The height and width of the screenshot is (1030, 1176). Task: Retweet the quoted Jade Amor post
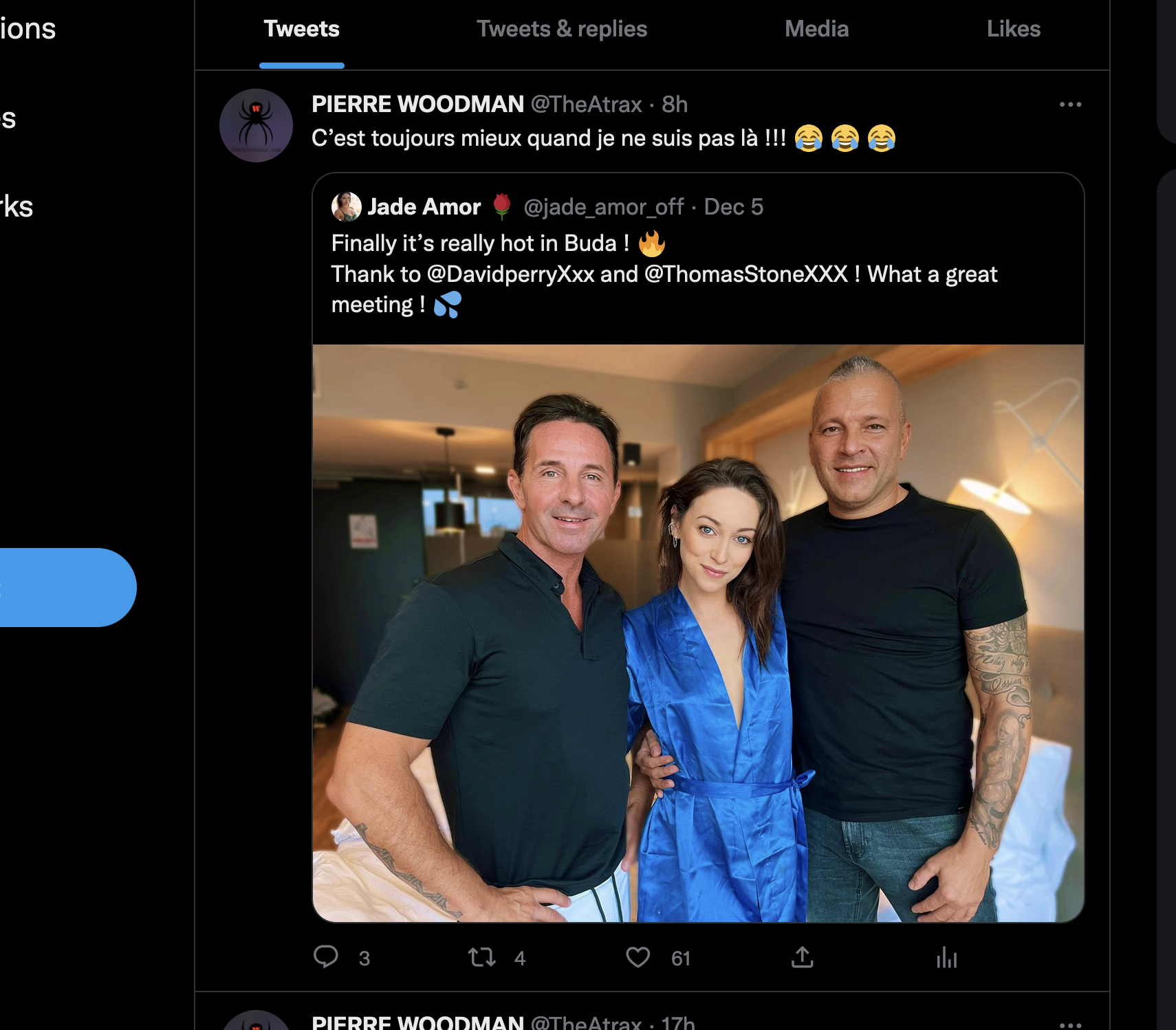(x=482, y=957)
